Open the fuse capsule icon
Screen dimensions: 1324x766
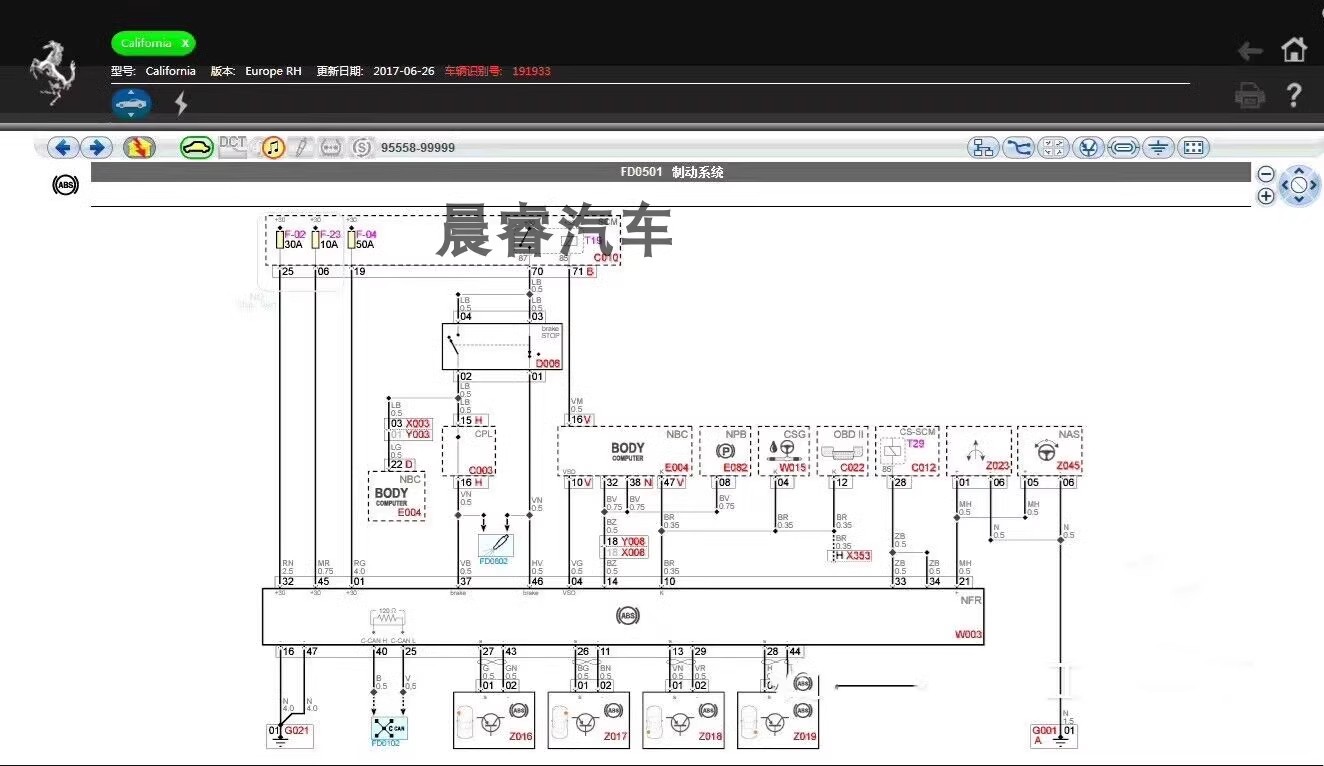pyautogui.click(x=1124, y=148)
